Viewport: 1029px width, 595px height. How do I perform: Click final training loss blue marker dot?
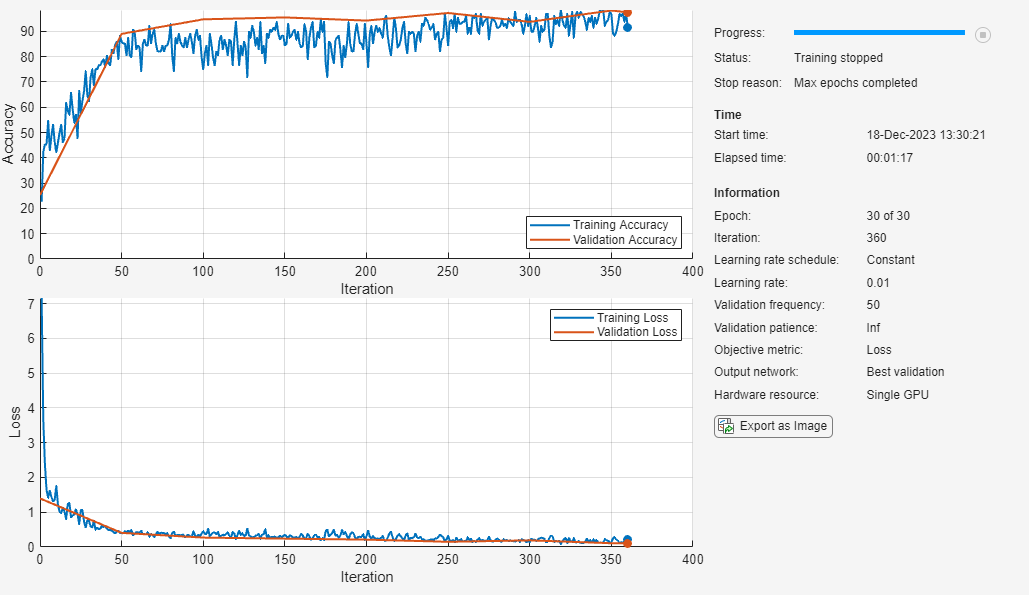627,539
